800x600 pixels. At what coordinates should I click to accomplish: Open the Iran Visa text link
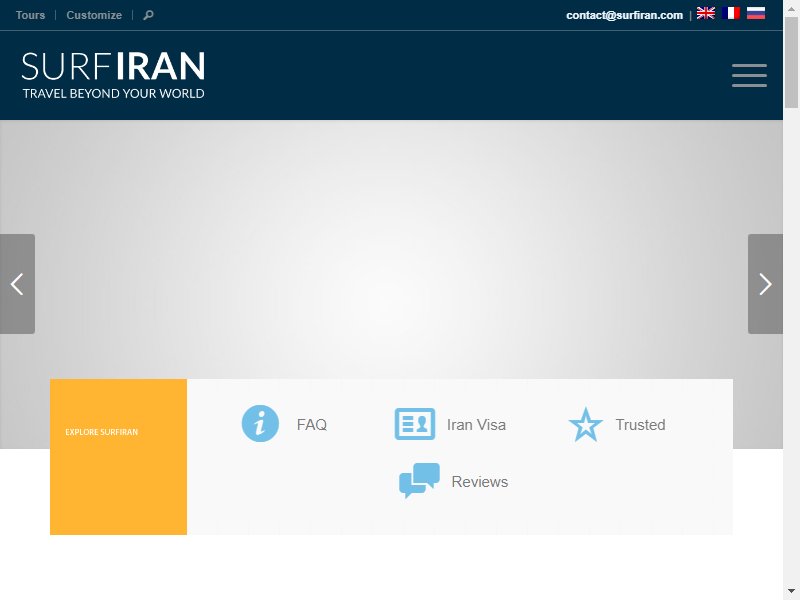[476, 424]
